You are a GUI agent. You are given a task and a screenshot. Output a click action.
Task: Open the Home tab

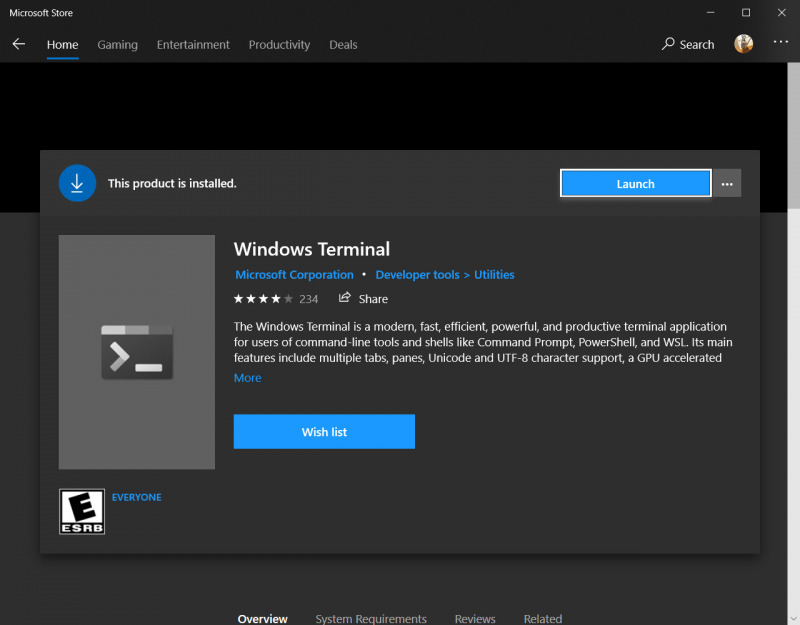(x=62, y=45)
